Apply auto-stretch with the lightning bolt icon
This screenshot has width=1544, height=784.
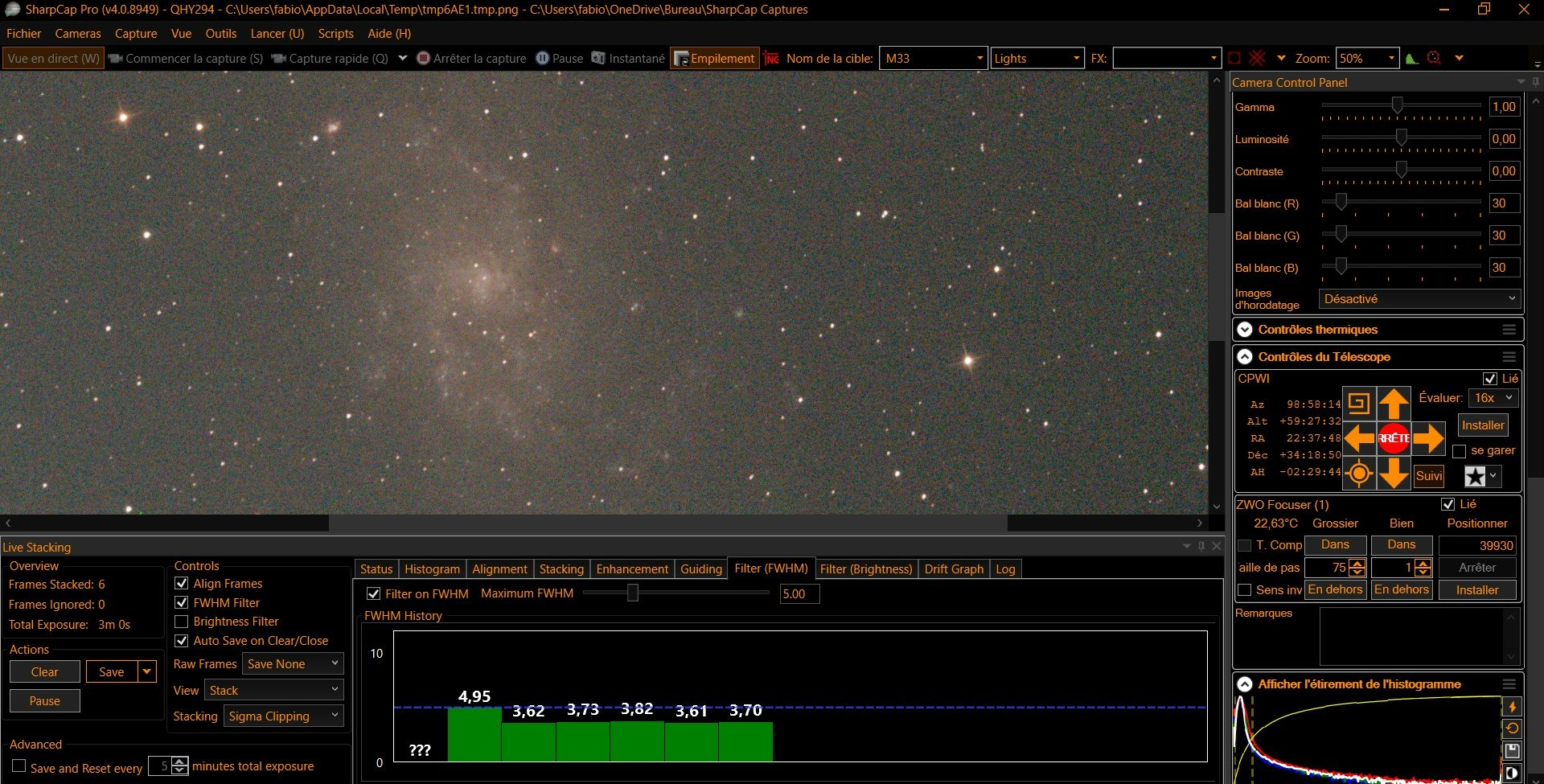(x=1512, y=707)
